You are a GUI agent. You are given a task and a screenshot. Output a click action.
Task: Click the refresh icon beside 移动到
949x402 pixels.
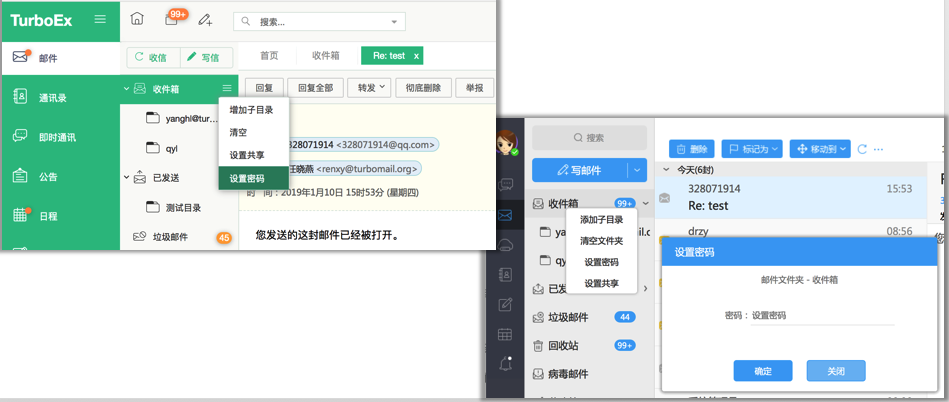click(x=862, y=149)
